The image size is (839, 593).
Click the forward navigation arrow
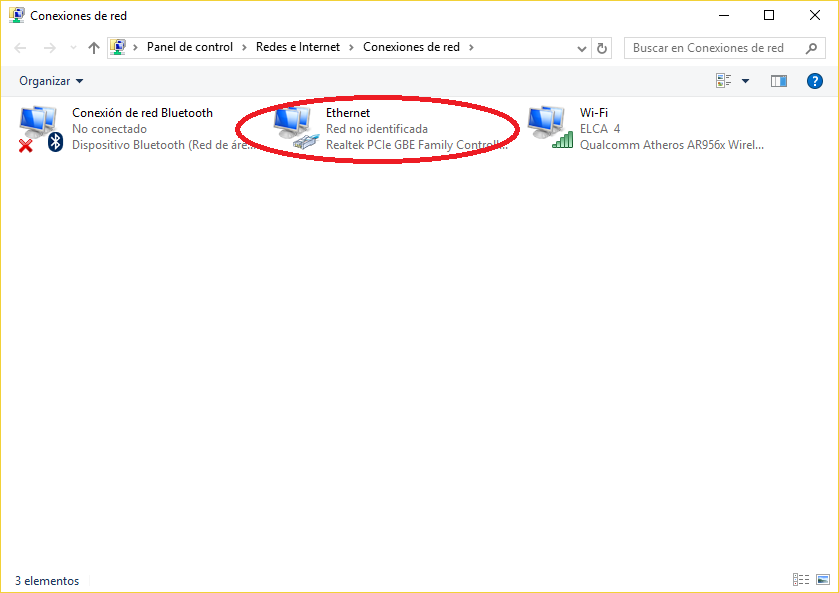pos(49,48)
